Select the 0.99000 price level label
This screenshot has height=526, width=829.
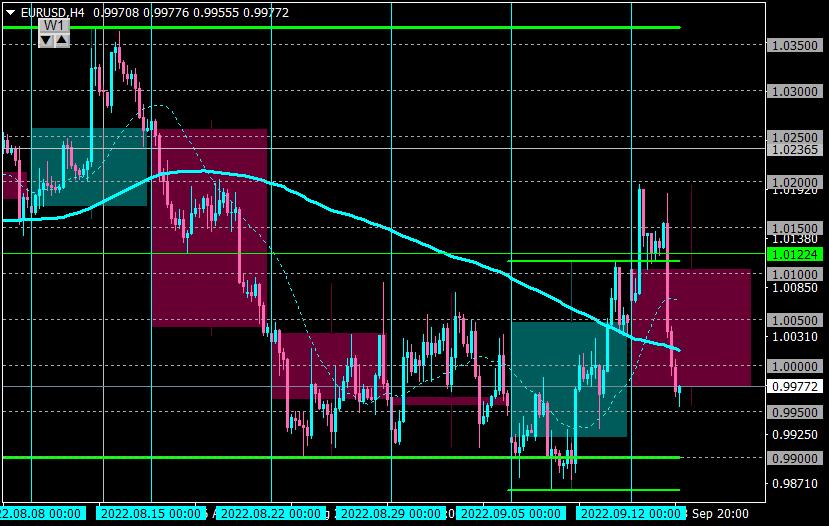795,458
